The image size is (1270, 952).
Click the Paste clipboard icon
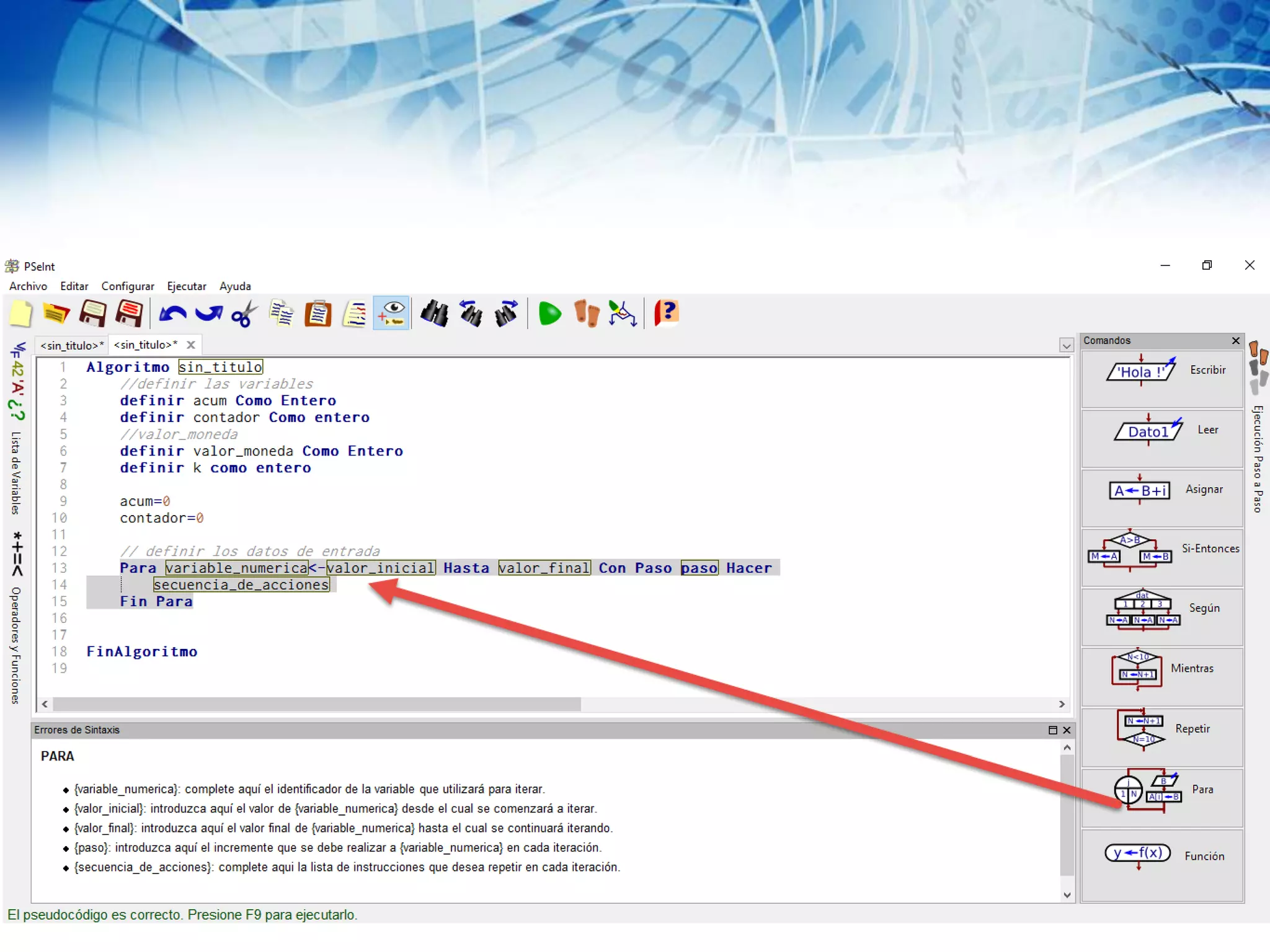[x=317, y=314]
